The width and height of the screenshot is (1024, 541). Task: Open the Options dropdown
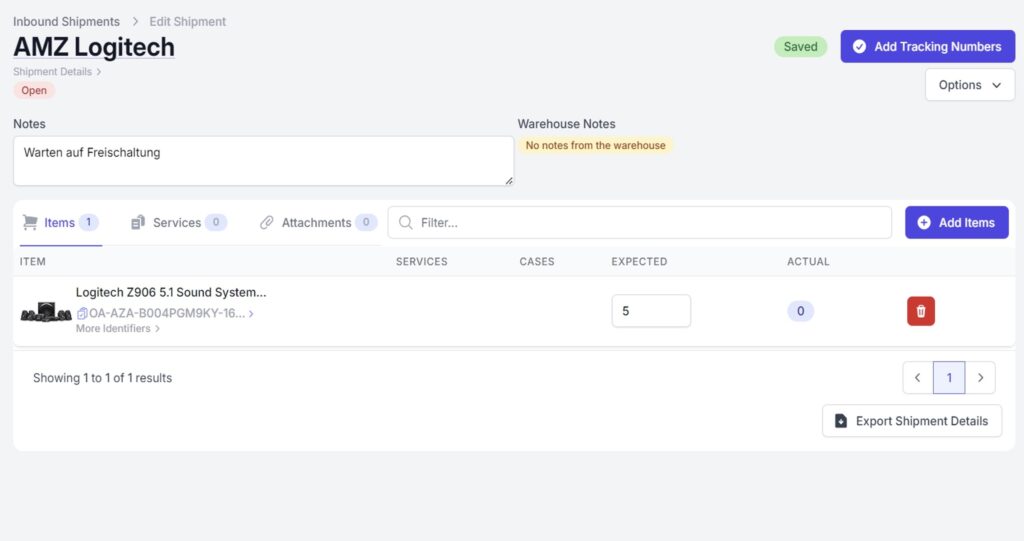pos(970,85)
